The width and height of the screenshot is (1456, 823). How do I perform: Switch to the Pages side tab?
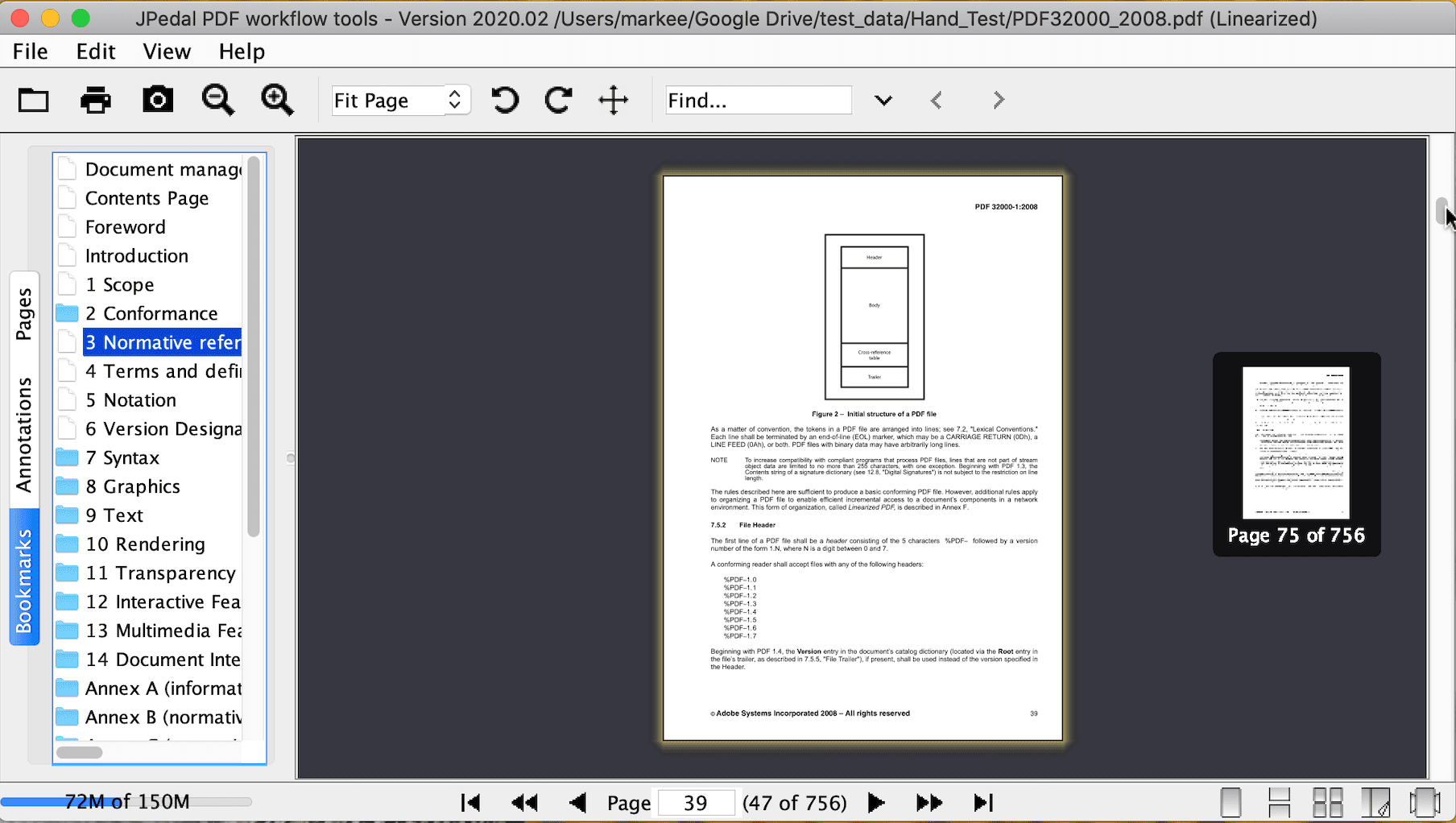[x=24, y=313]
